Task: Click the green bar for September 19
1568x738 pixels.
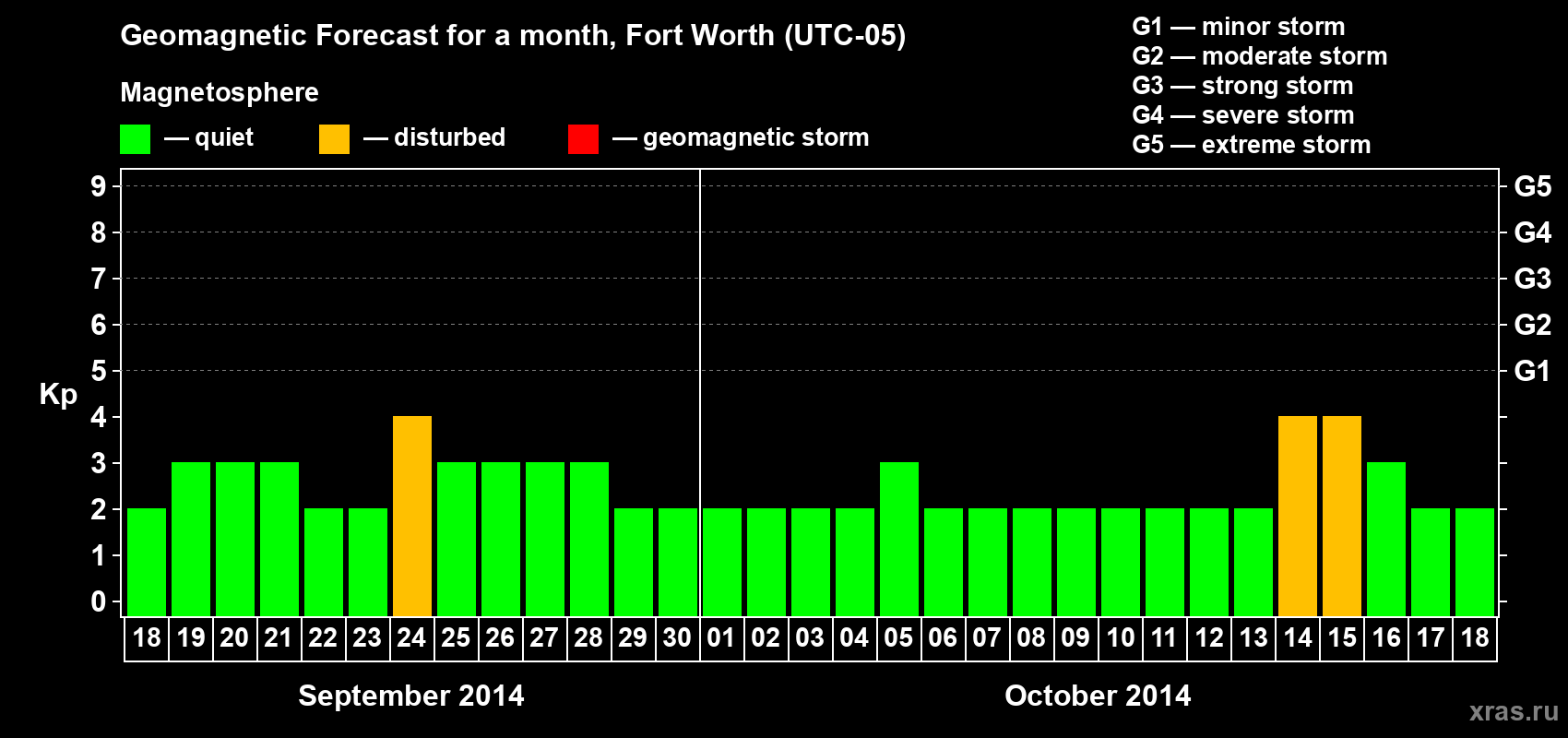Action: pyautogui.click(x=191, y=540)
